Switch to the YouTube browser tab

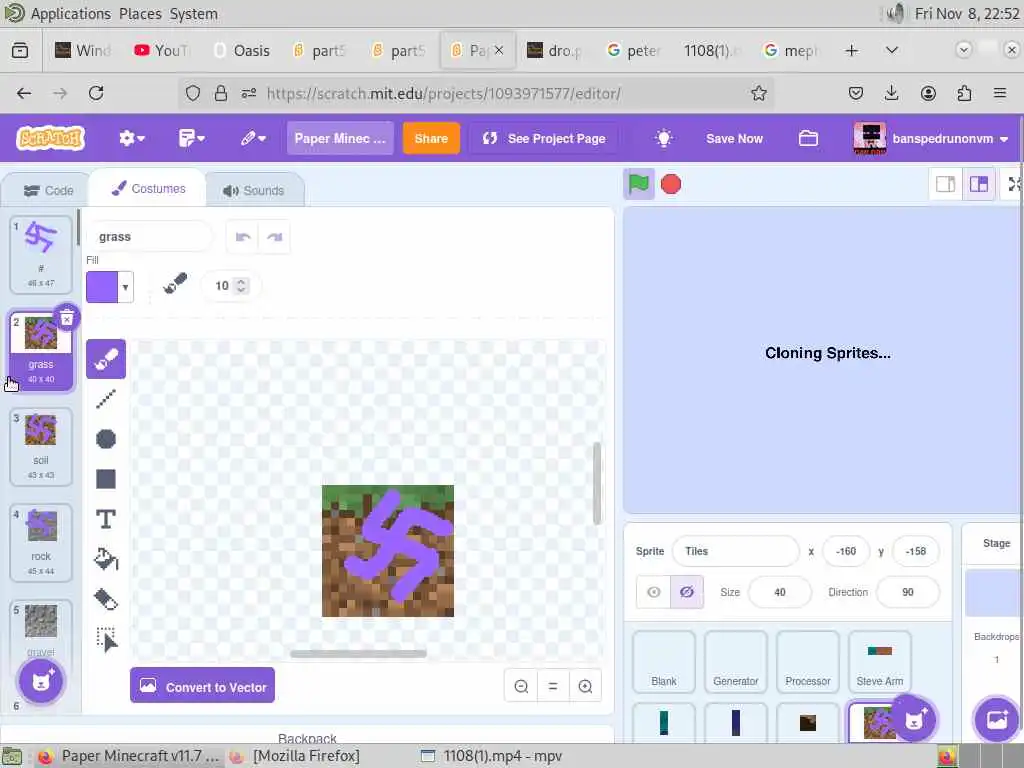pos(162,50)
